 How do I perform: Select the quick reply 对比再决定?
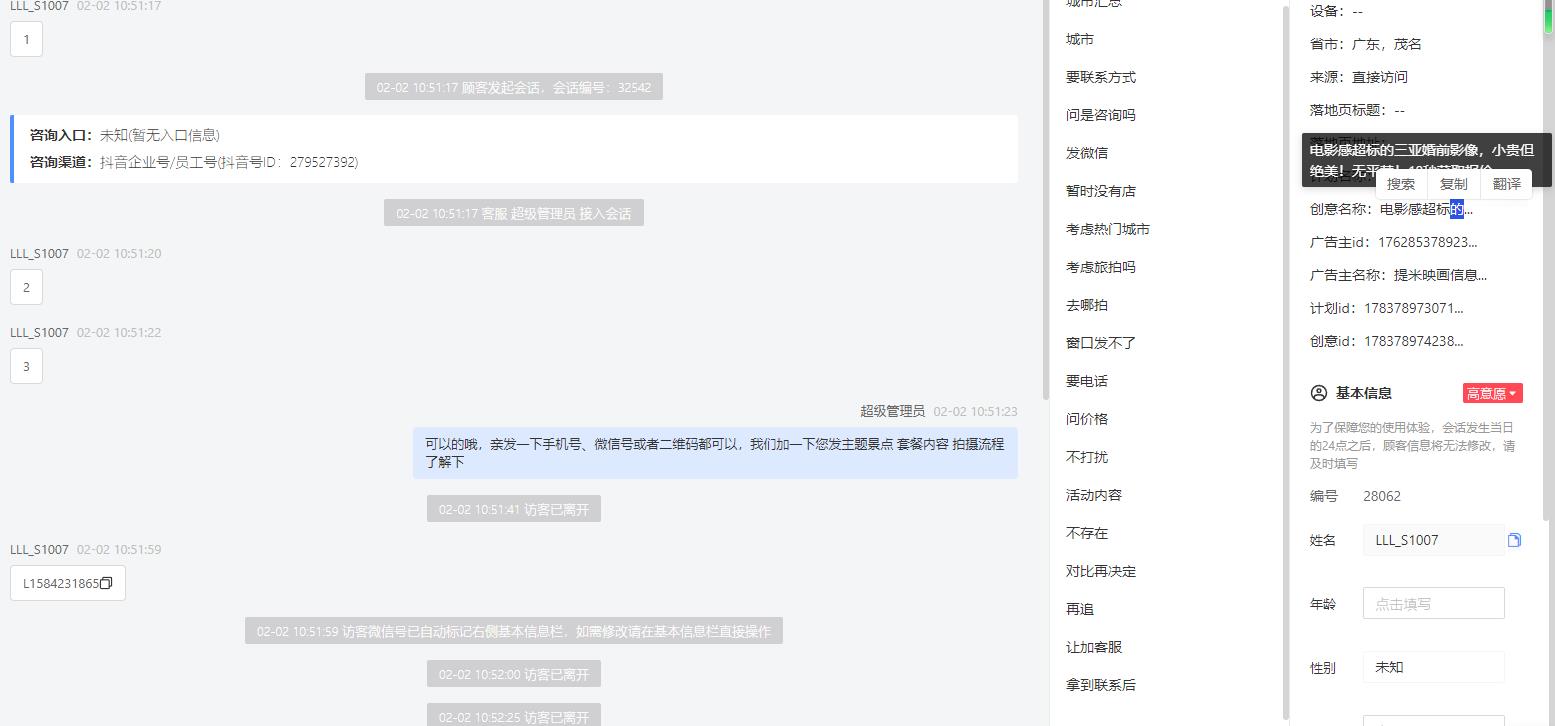[x=1101, y=571]
